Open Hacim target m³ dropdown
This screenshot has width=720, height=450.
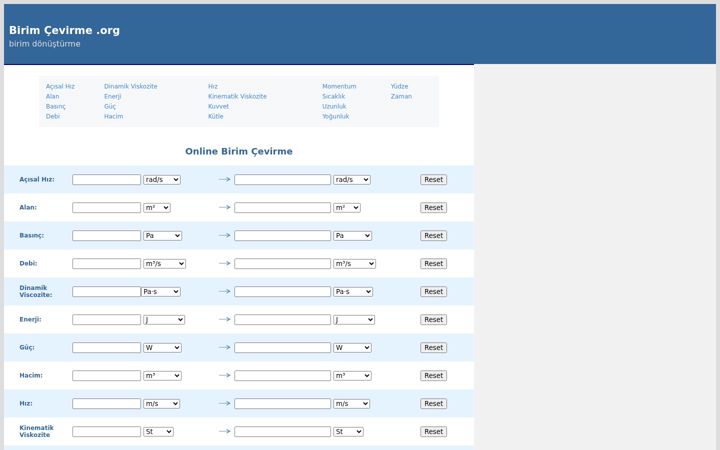coord(352,376)
